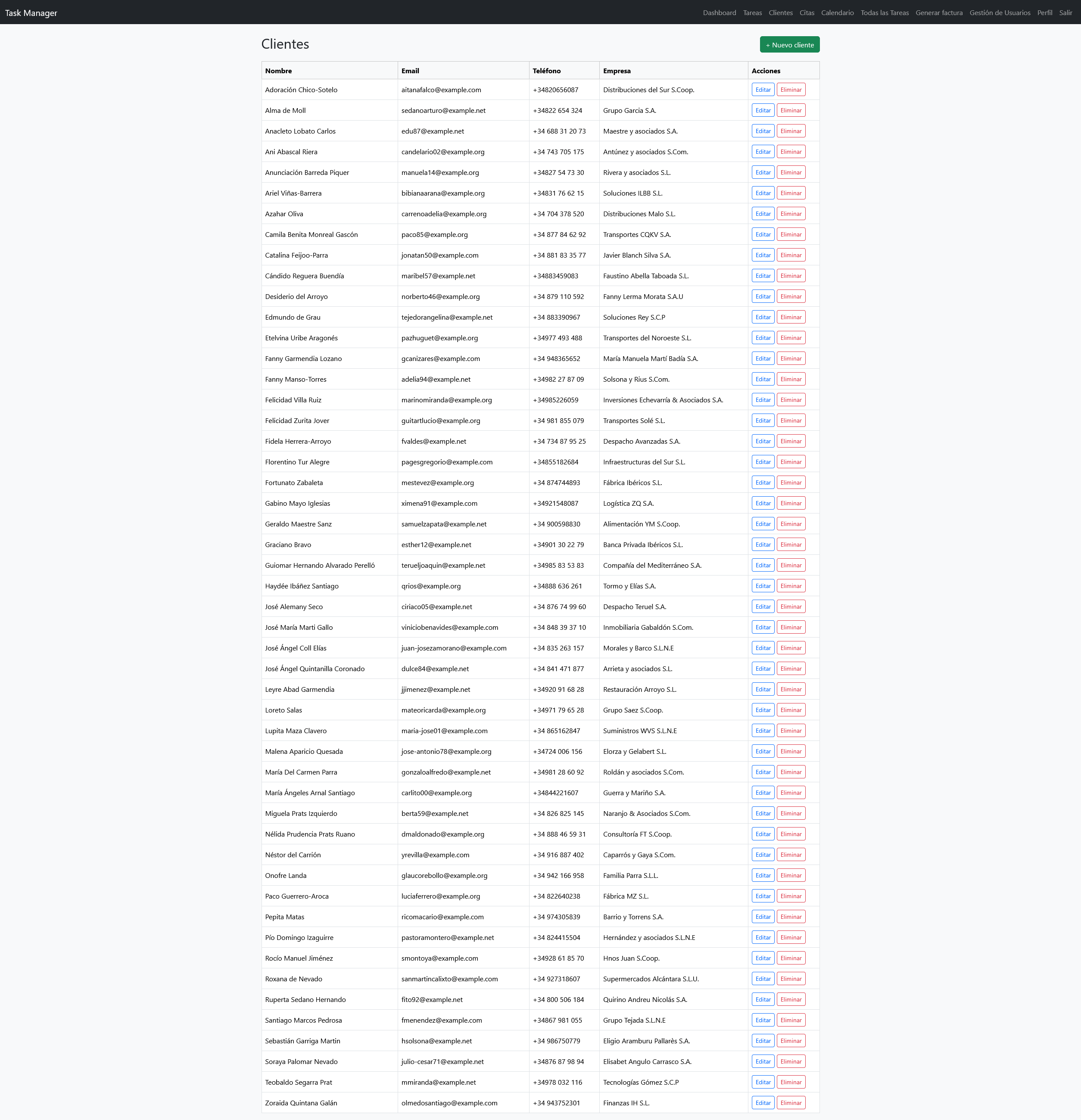
Task: Edit client Adoración Chico-Sotelo
Action: (763, 90)
